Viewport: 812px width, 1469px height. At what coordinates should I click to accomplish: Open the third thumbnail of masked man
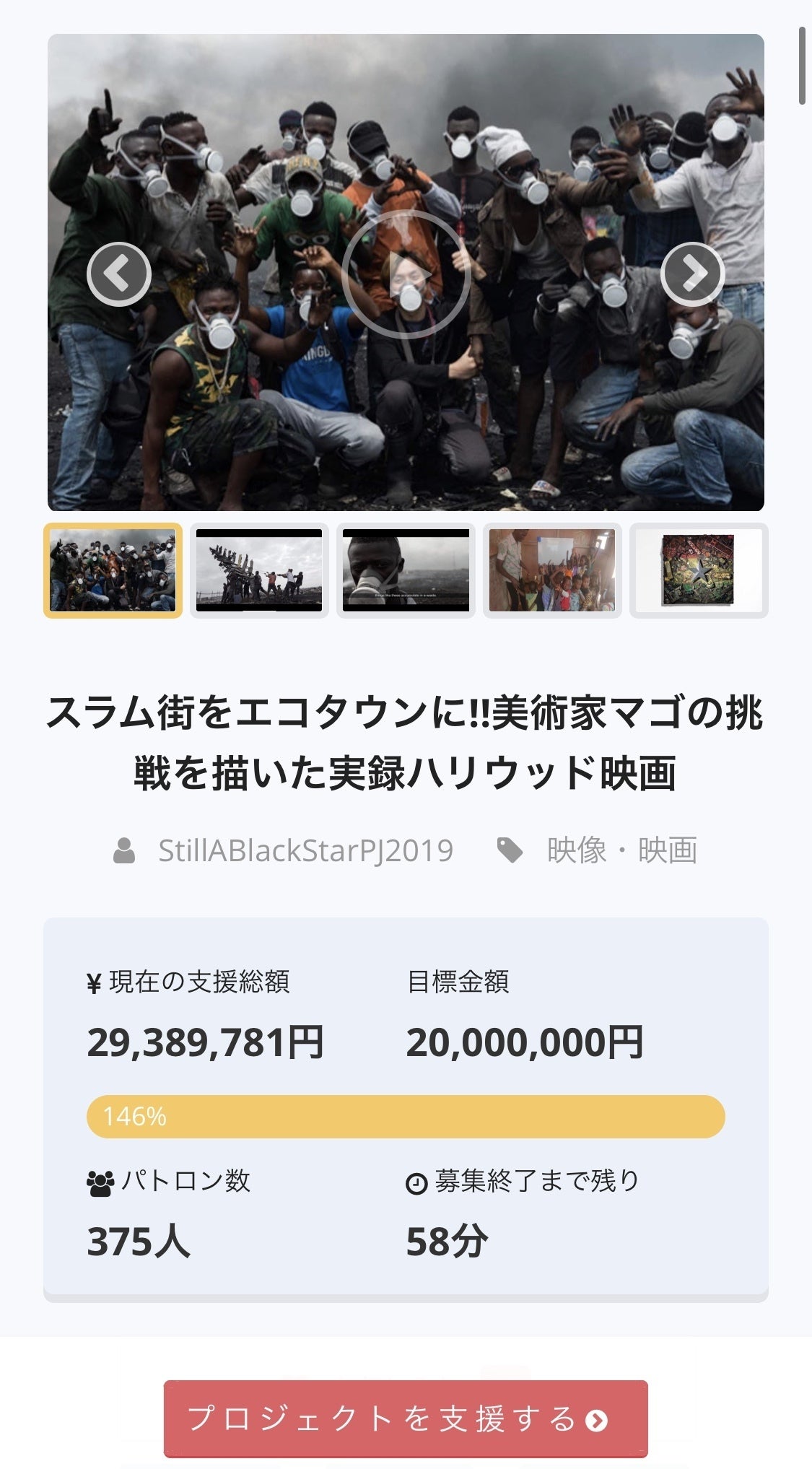tap(406, 570)
